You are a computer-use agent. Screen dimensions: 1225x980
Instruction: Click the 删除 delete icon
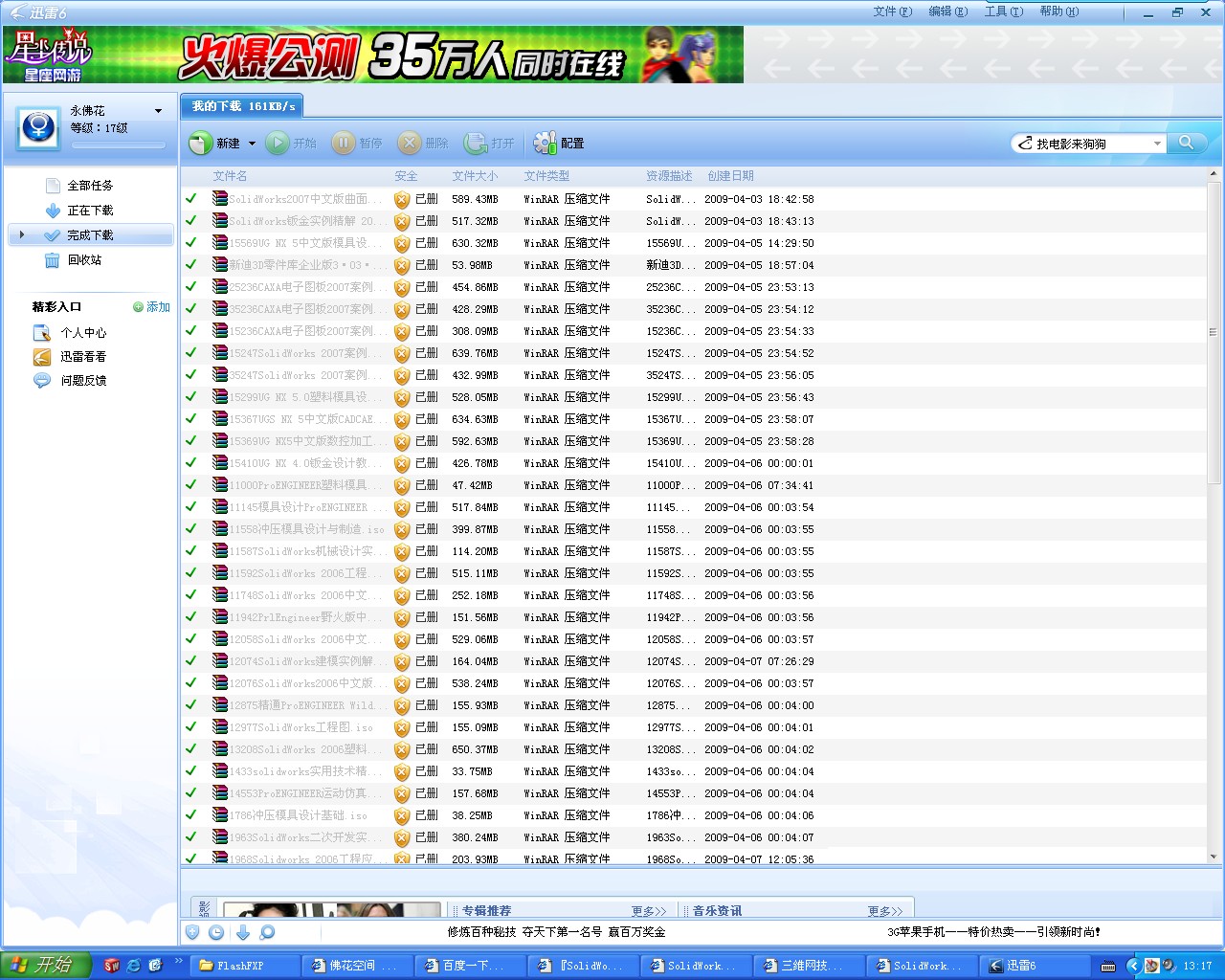[410, 144]
